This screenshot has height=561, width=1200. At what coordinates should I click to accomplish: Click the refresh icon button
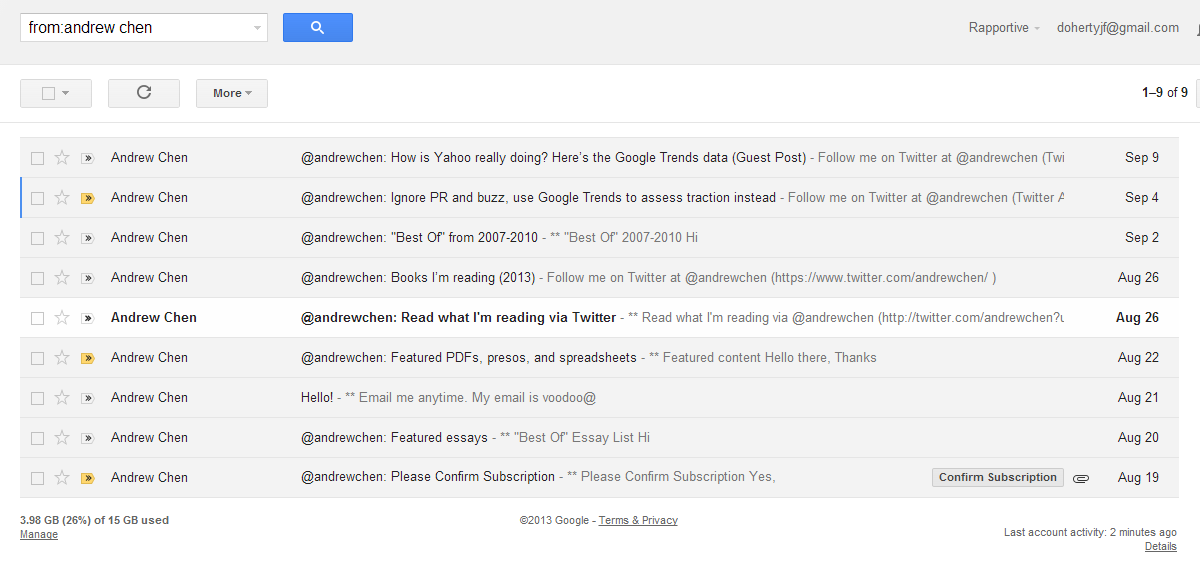click(144, 93)
